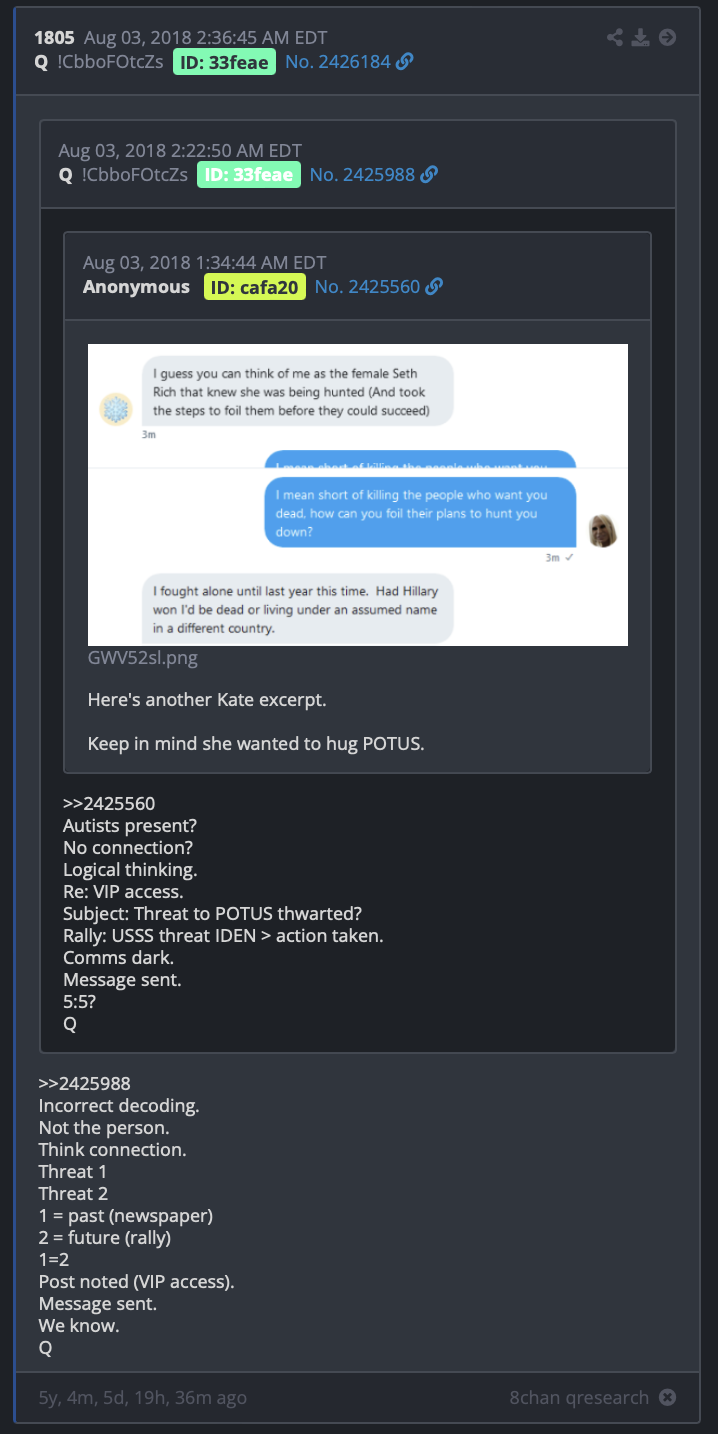Select the yellow ID: cafa20 badge

pos(255,287)
